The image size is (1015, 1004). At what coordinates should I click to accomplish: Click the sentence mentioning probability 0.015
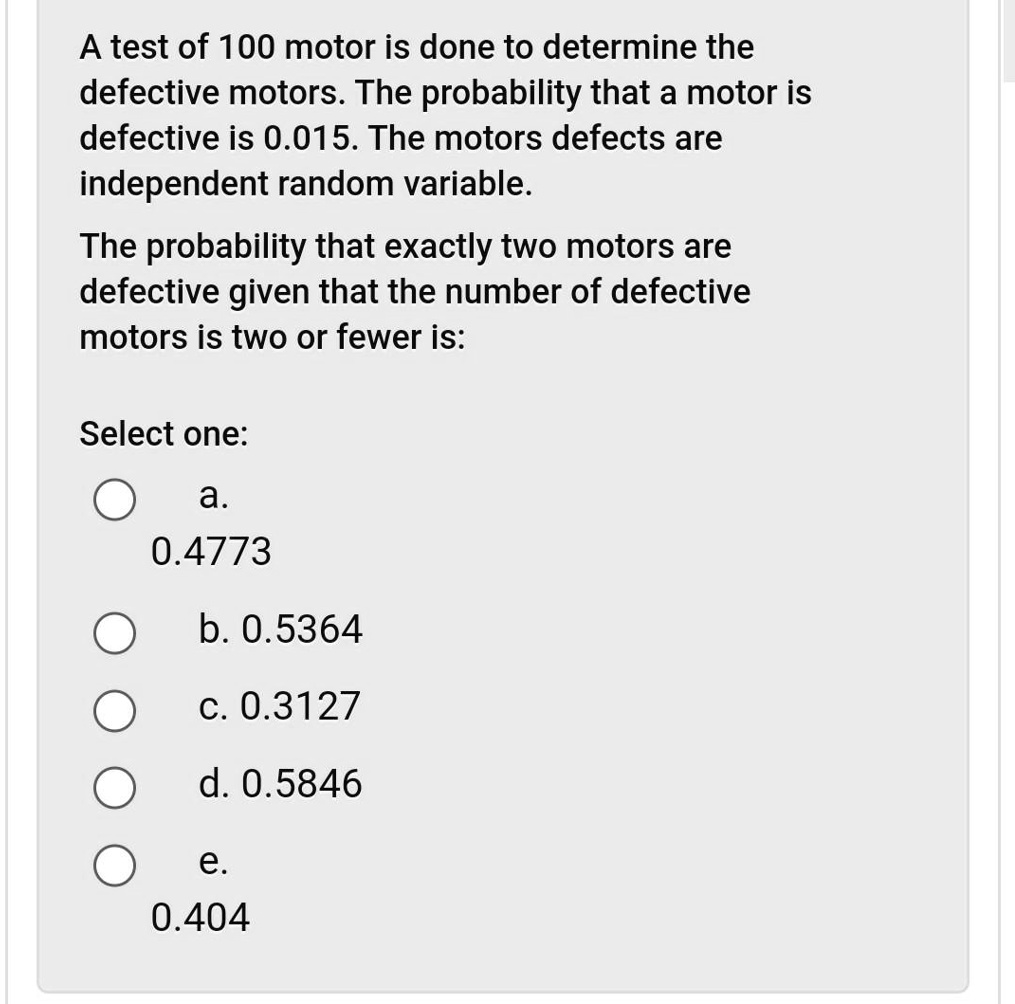[x=400, y=137]
